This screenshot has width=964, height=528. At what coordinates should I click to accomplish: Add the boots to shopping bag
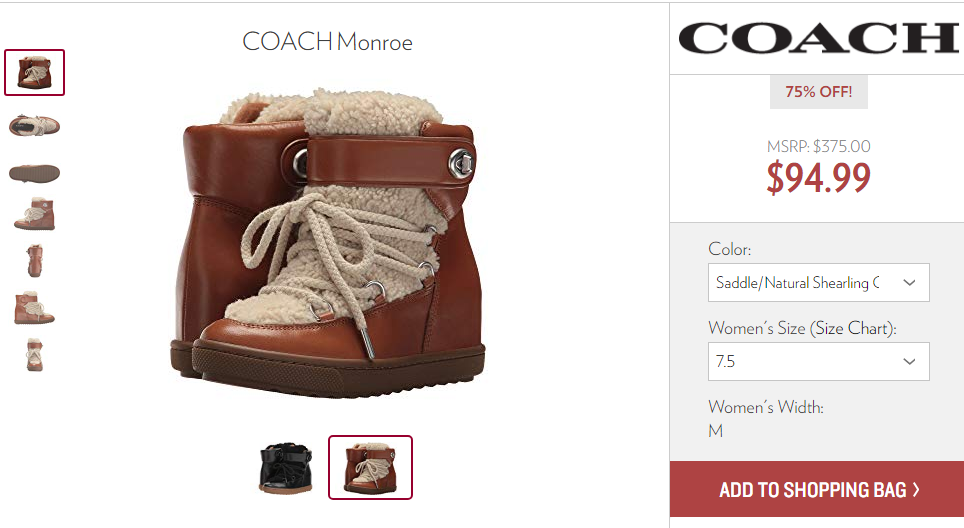pyautogui.click(x=817, y=489)
